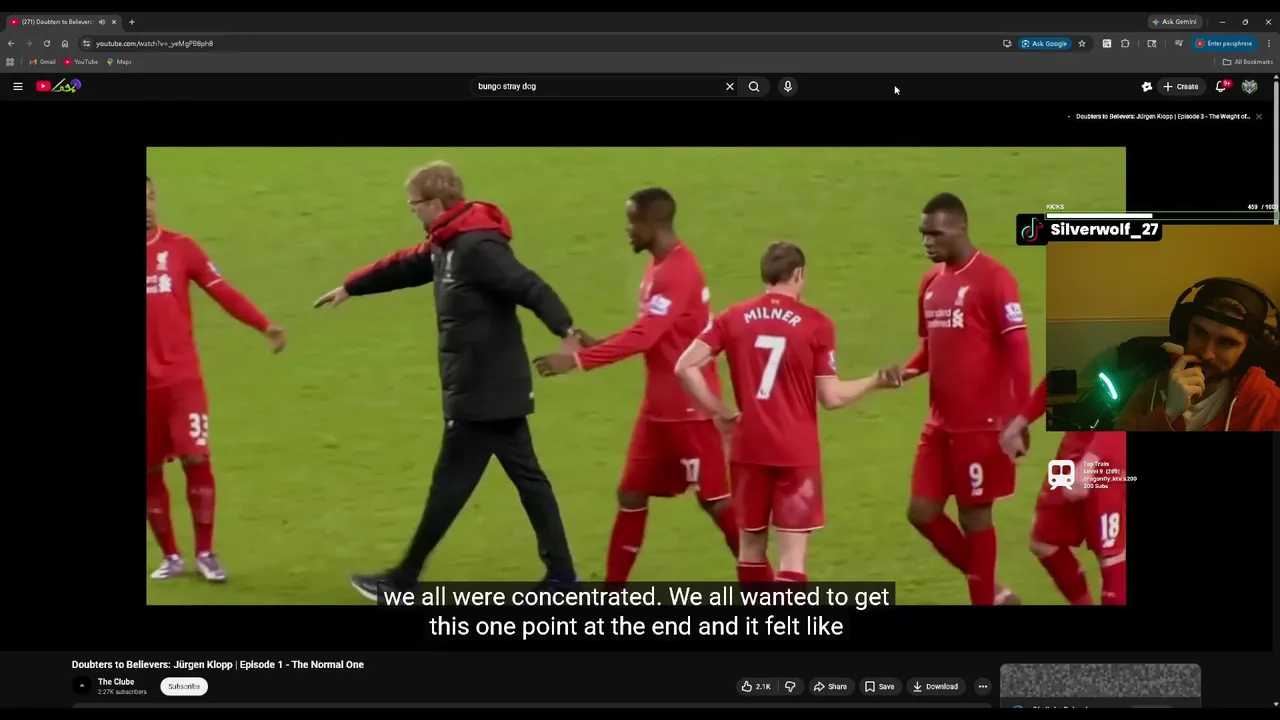Image resolution: width=1280 pixels, height=720 pixels.
Task: Mute the tab using the speaker icon
Action: click(101, 21)
